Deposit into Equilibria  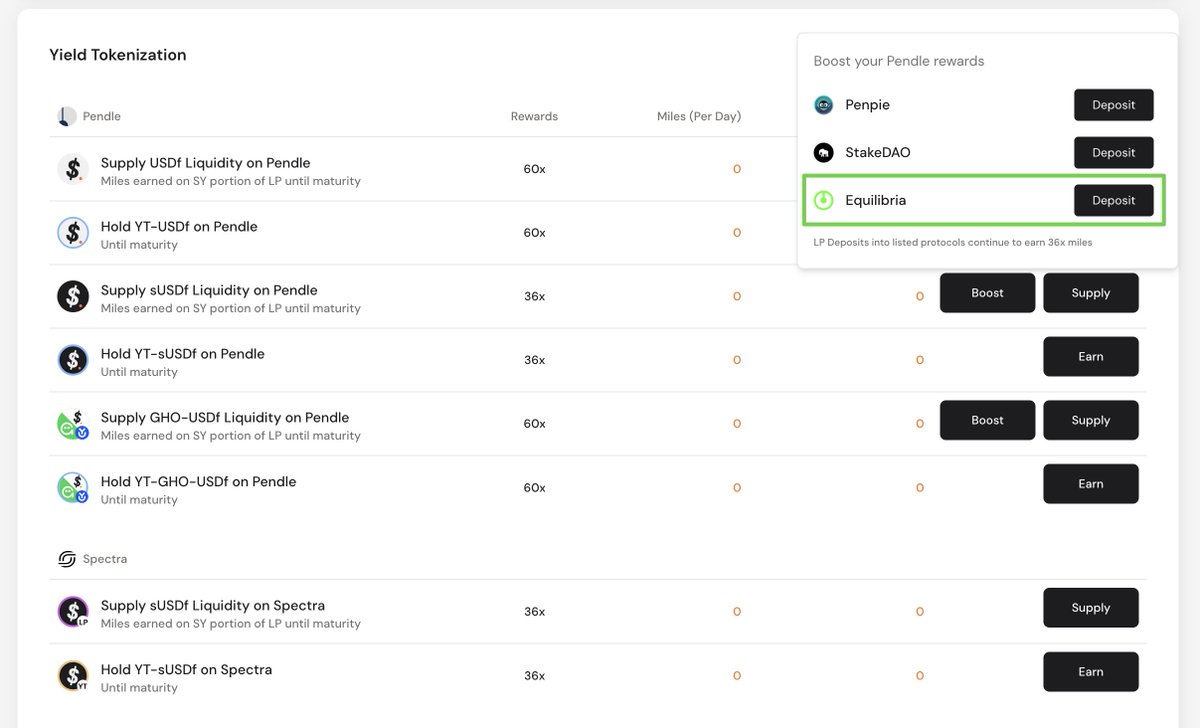pos(1114,200)
